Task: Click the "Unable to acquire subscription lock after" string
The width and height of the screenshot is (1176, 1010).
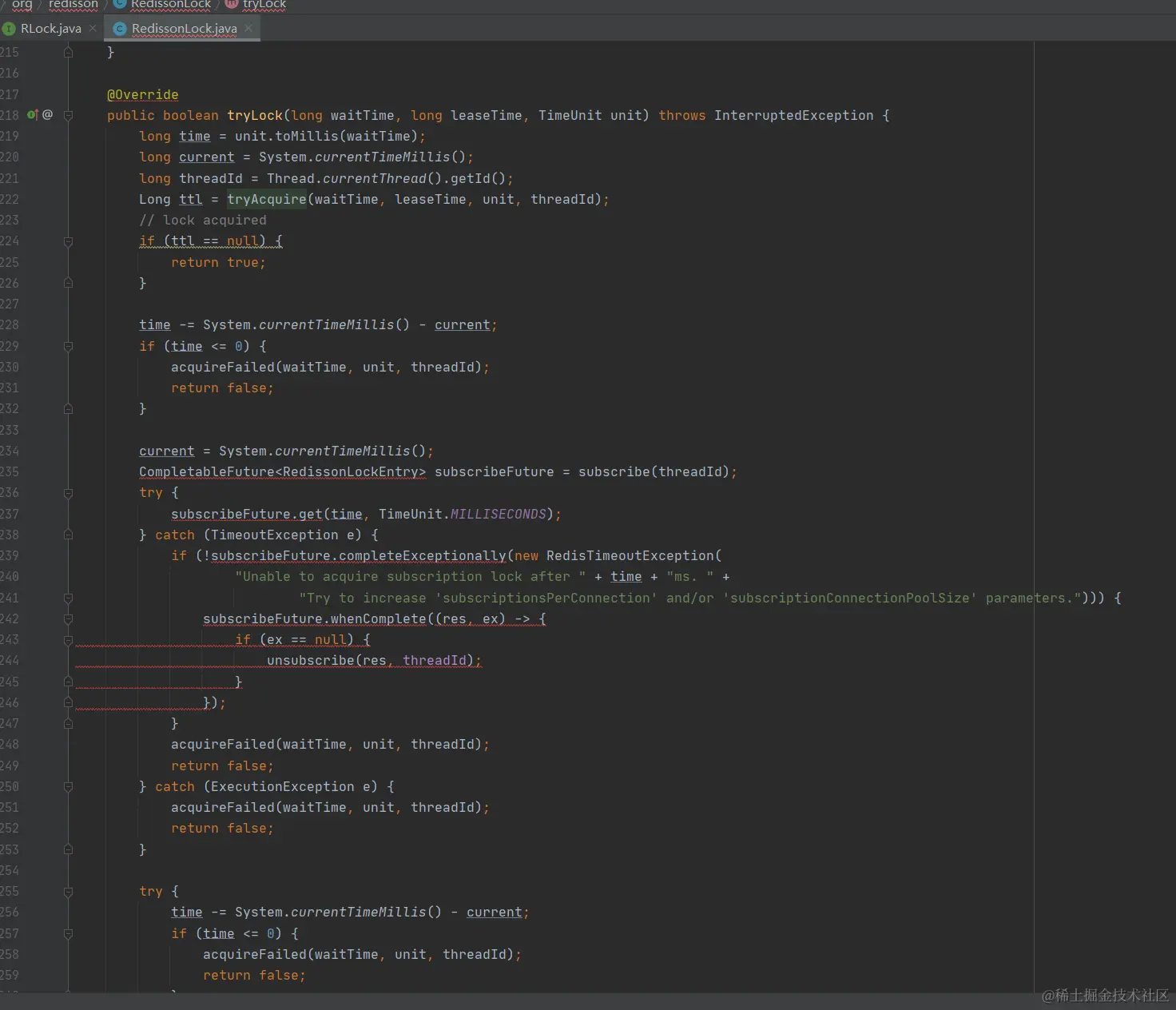Action: point(411,576)
